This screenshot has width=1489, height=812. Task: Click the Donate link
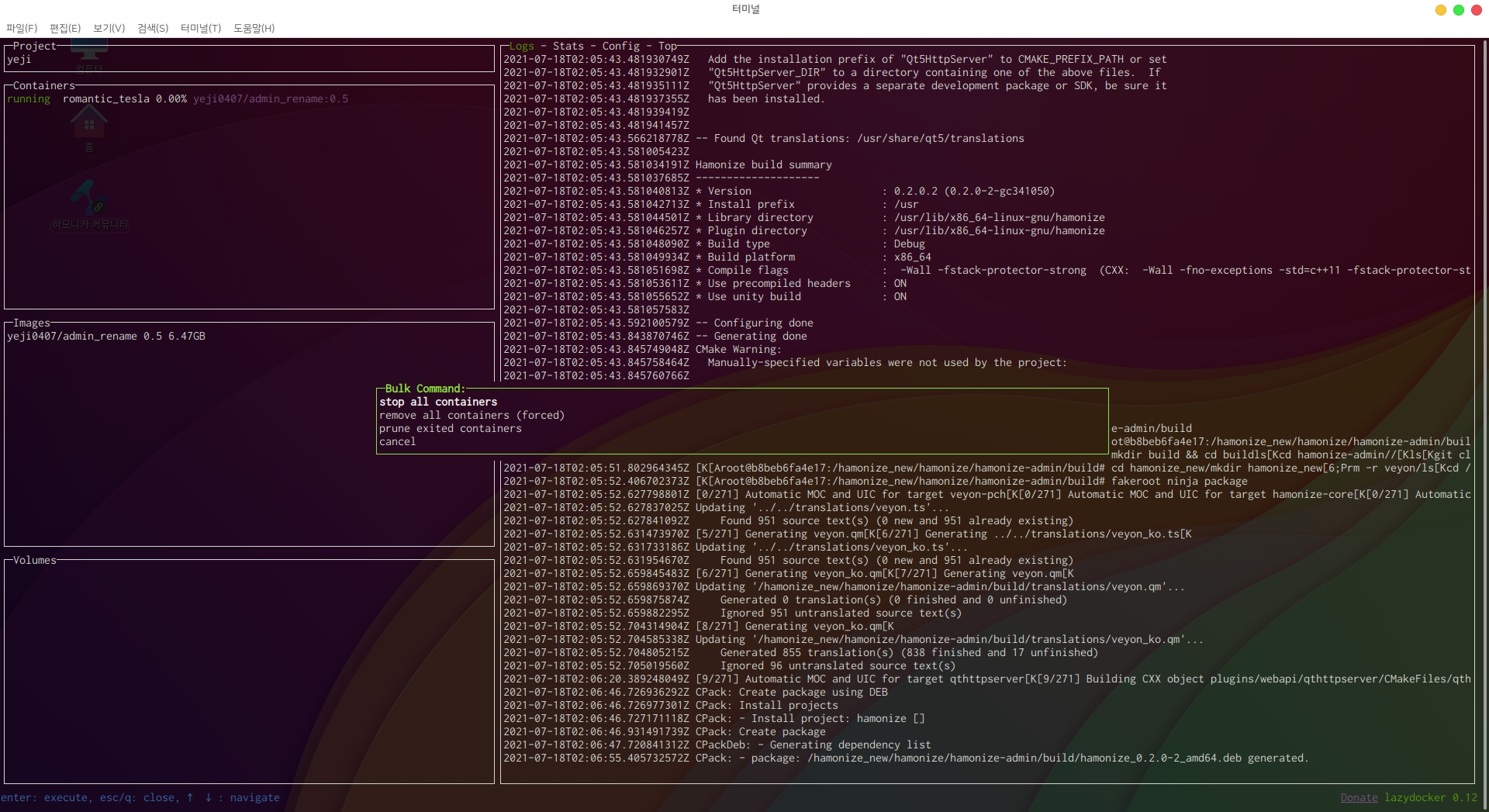pyautogui.click(x=1359, y=797)
